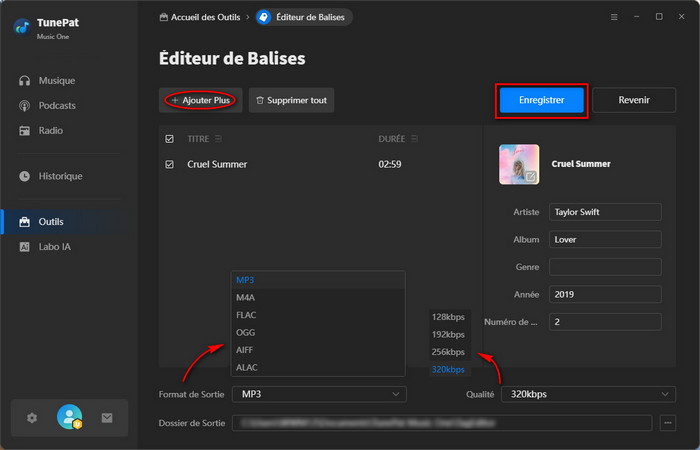Viewport: 700px width, 450px height.
Task: Click the home icon in breadcrumb
Action: [x=164, y=17]
